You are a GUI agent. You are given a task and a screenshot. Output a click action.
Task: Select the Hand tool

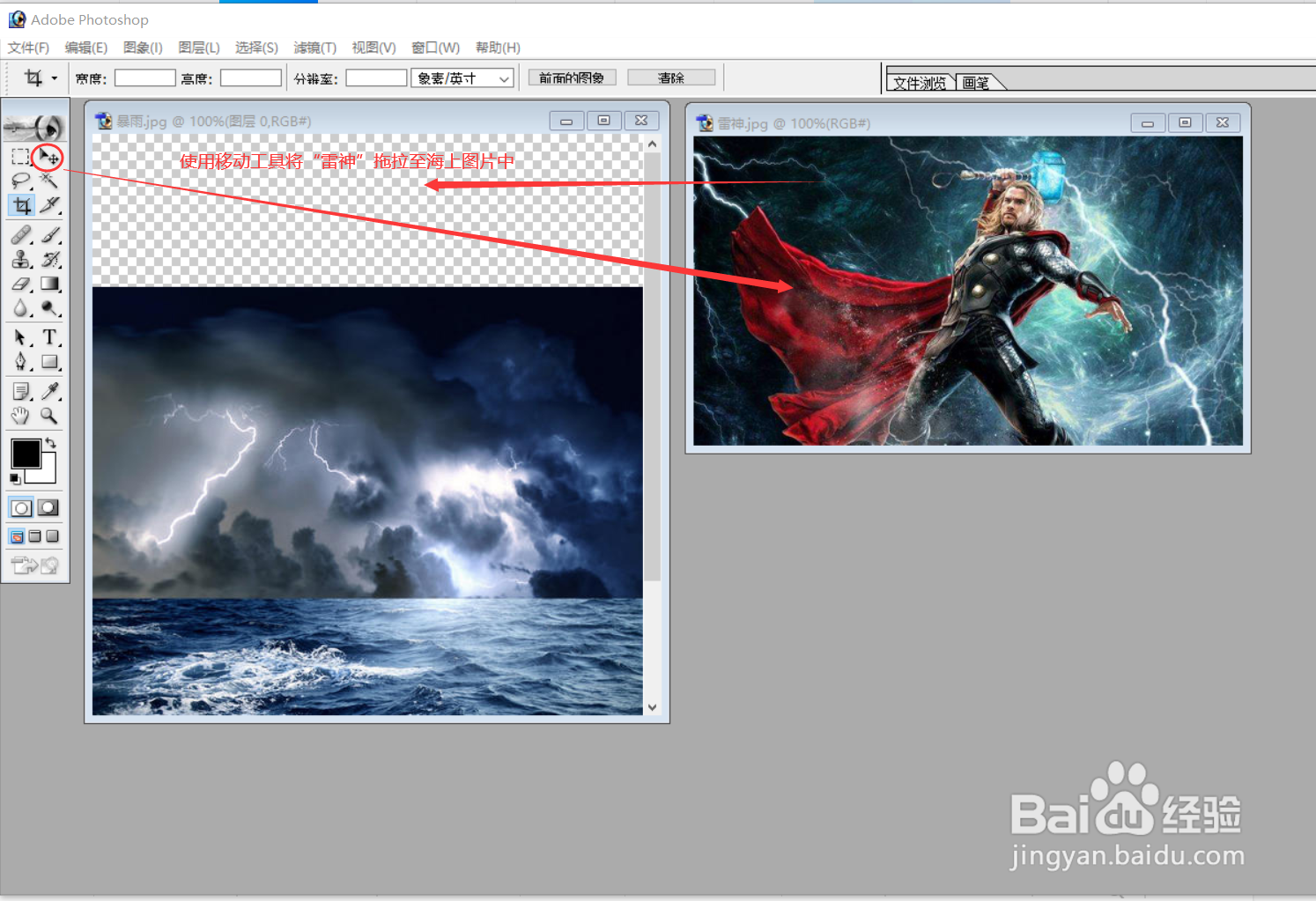coord(21,415)
